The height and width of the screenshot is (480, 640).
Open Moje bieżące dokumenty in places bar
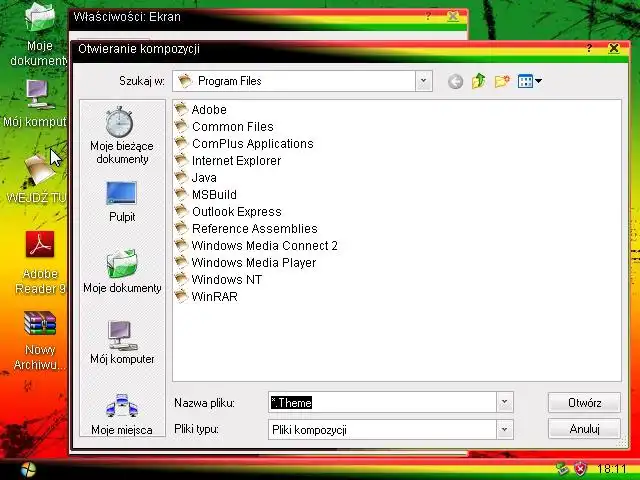point(122,135)
